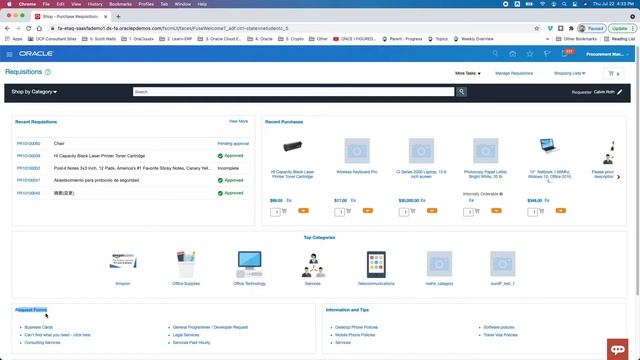
Task: Open the watchlist flag icon
Action: (x=547, y=53)
